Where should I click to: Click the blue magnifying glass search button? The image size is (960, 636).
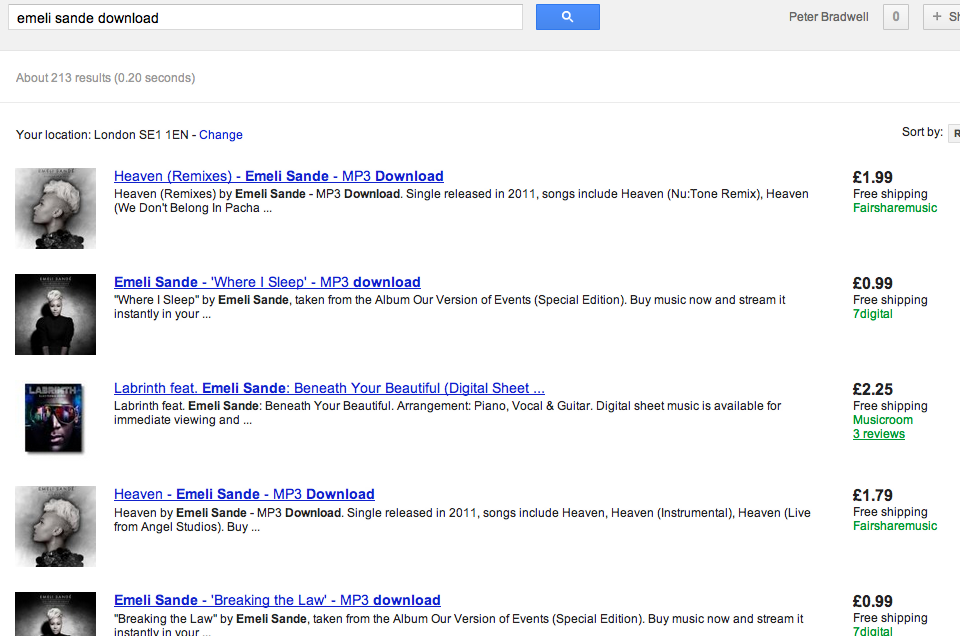tap(567, 17)
